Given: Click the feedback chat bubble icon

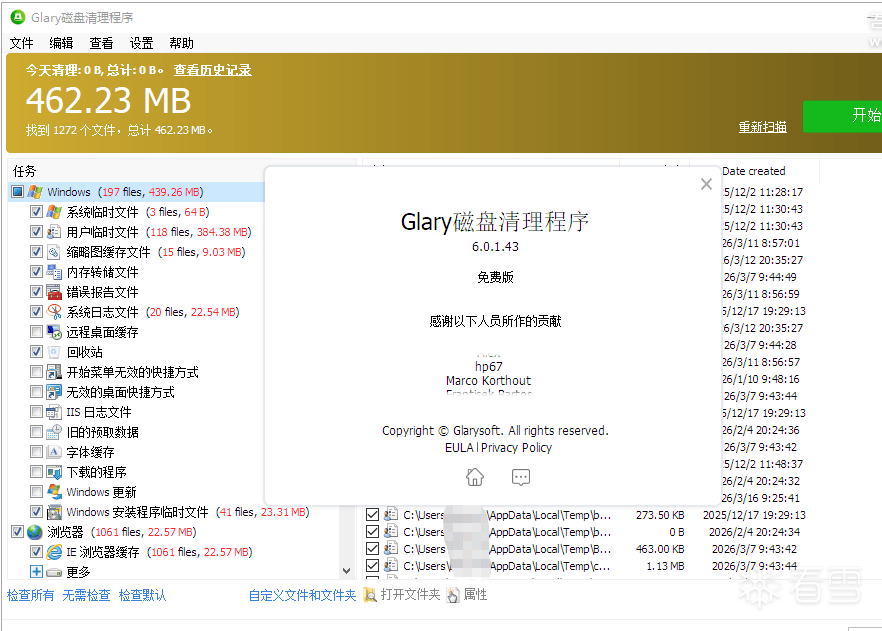Looking at the screenshot, I should click(x=521, y=477).
